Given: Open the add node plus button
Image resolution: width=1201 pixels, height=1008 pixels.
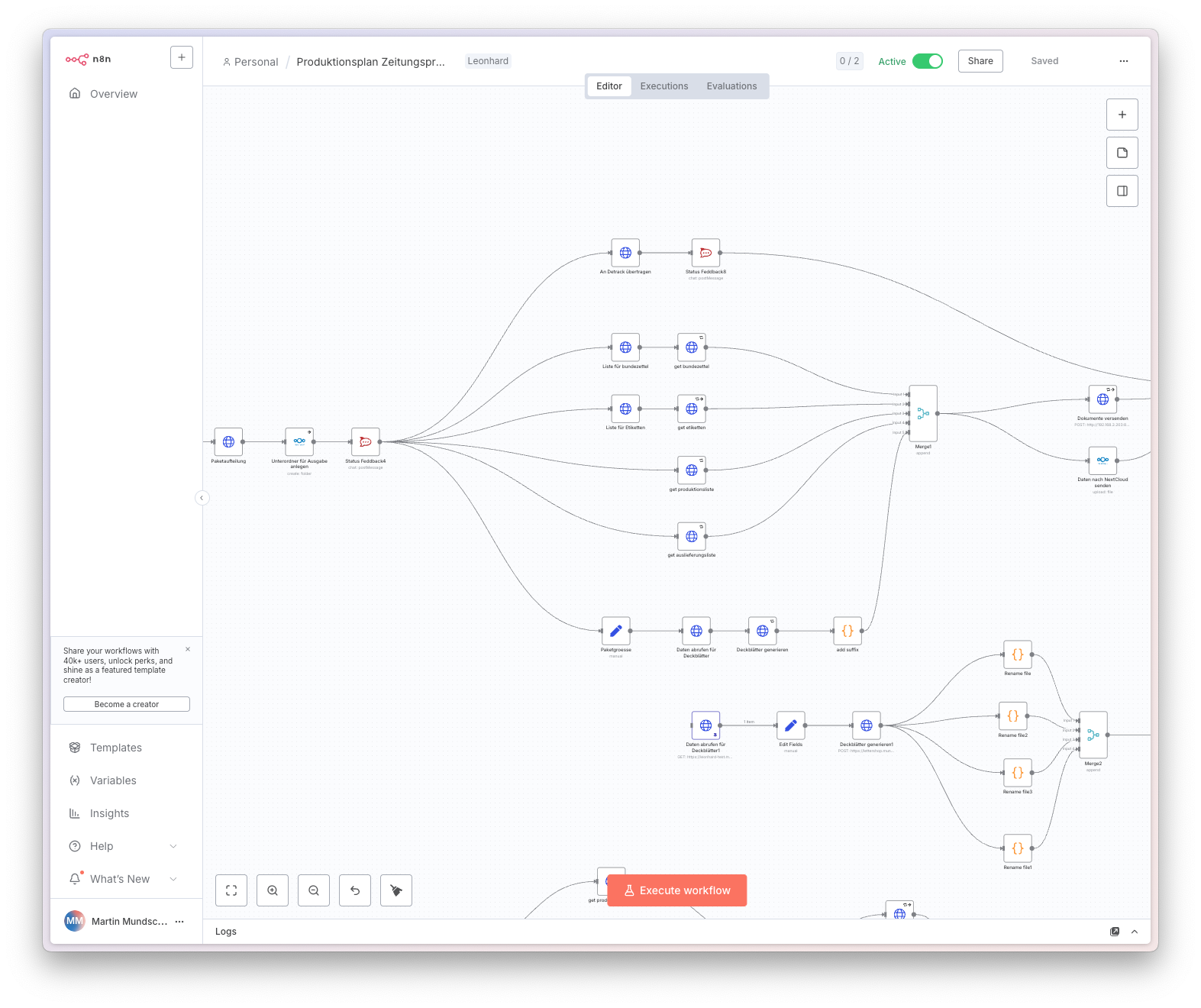Looking at the screenshot, I should (x=1122, y=115).
